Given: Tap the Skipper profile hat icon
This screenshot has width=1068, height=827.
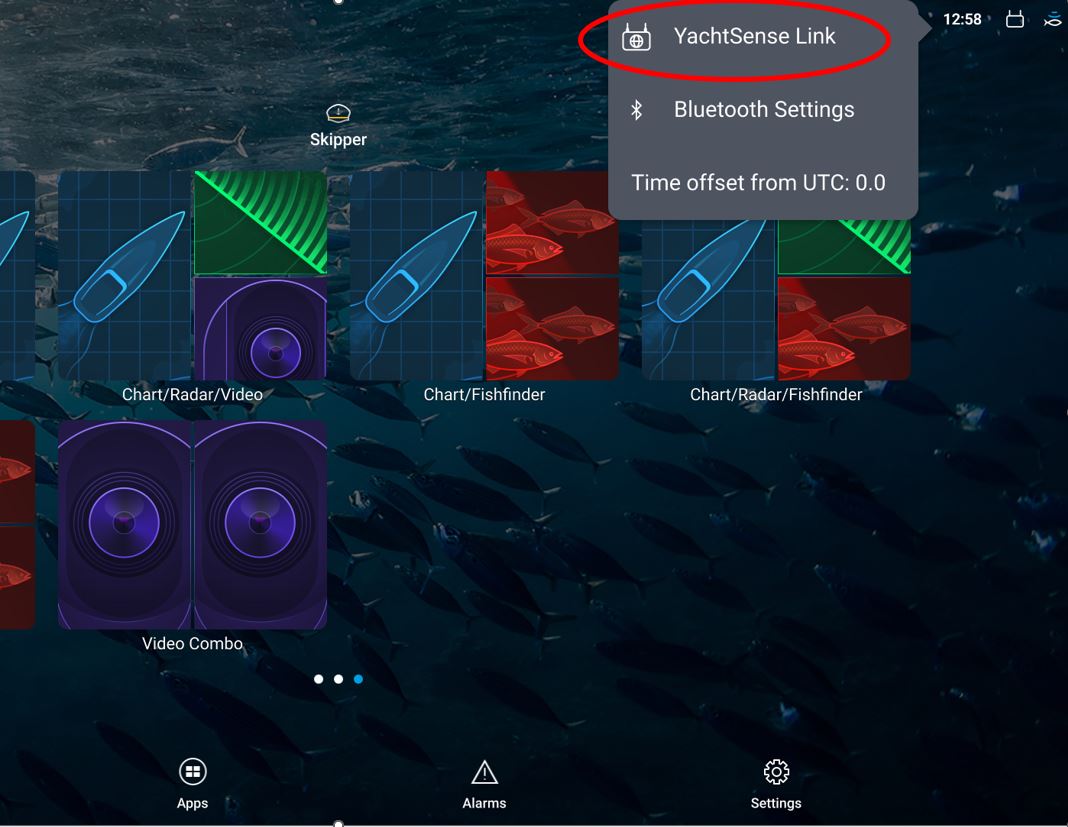Looking at the screenshot, I should click(339, 113).
